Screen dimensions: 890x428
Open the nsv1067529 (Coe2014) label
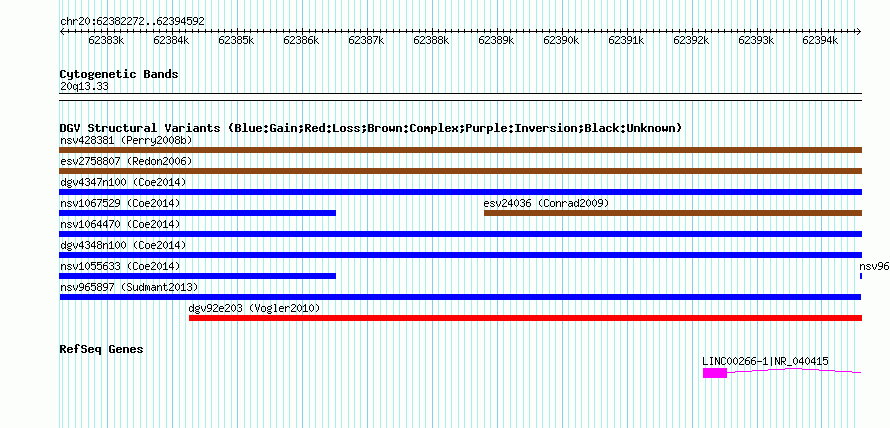tap(120, 203)
